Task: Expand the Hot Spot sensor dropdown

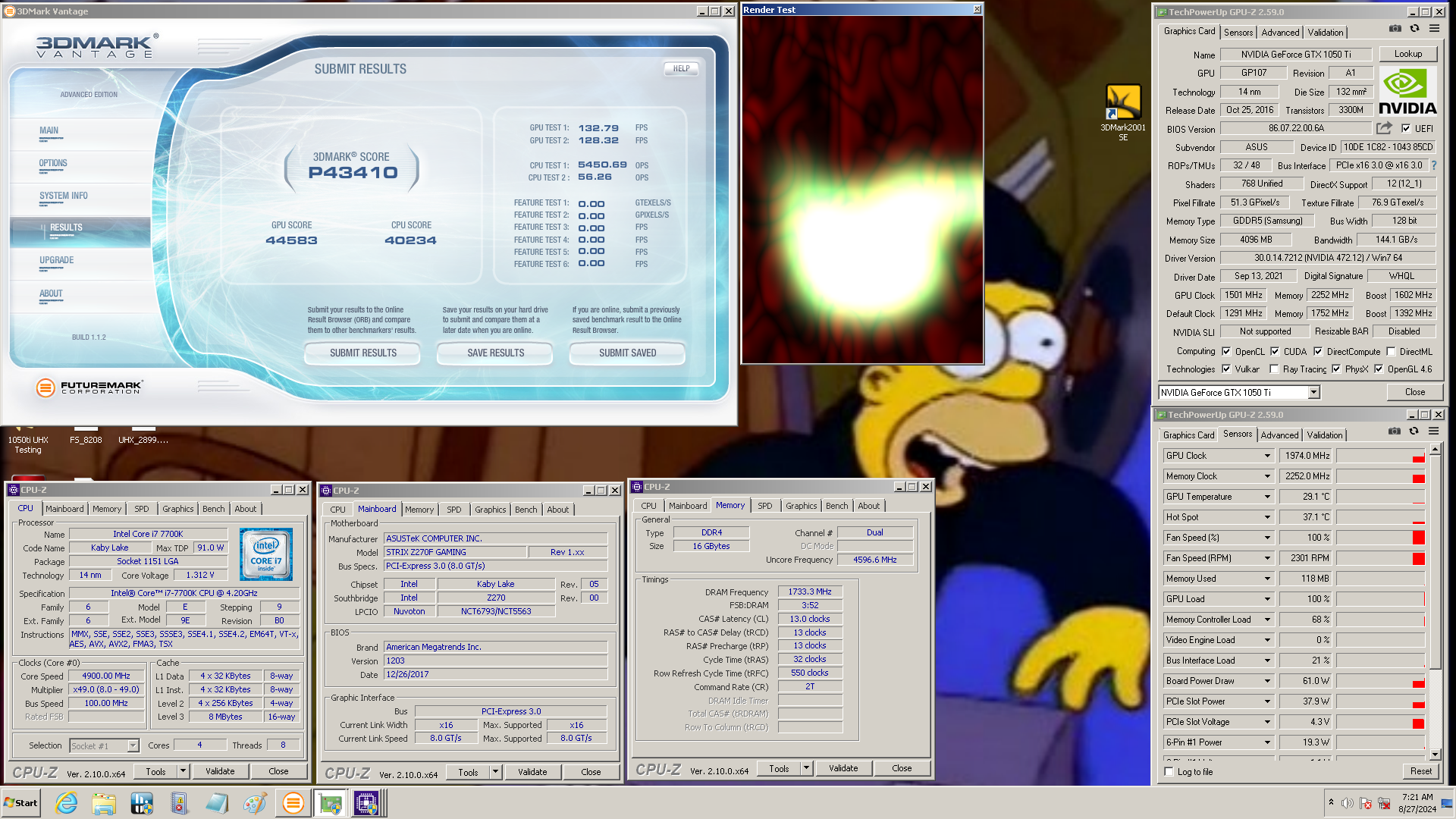Action: point(1267,517)
